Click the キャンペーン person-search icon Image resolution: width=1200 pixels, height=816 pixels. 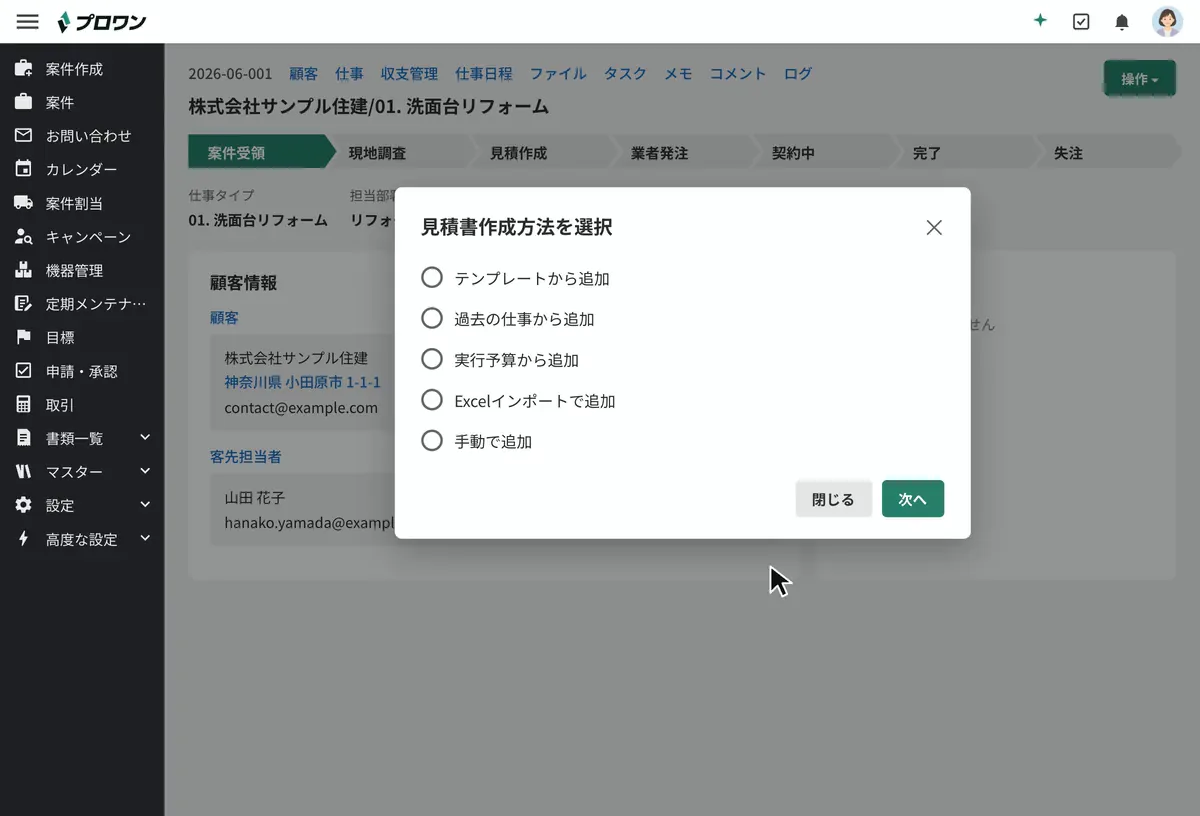click(23, 237)
